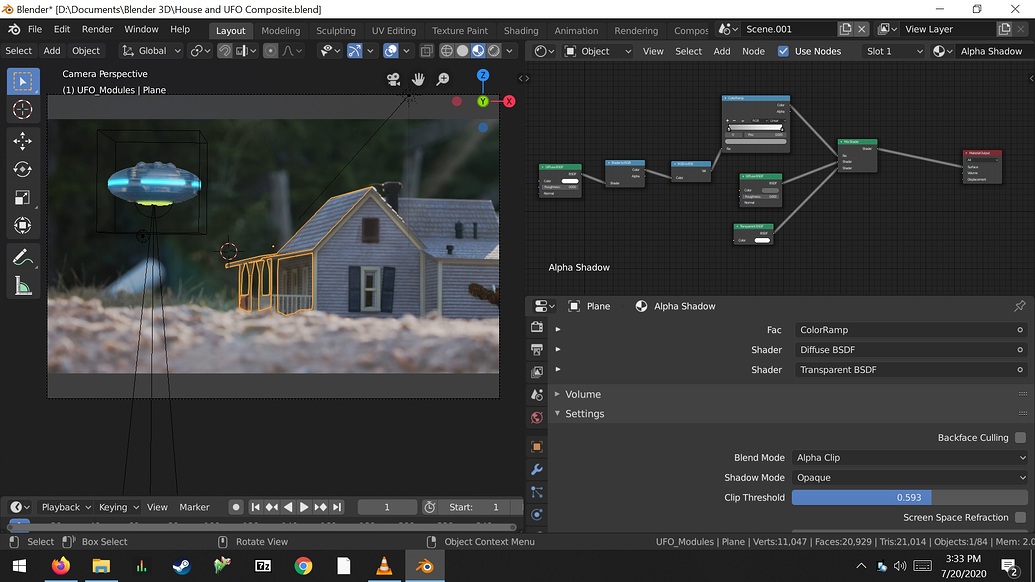Click the magnifier zoom-view gizmo icon
Screen dimensions: 1035x582
pos(443,79)
